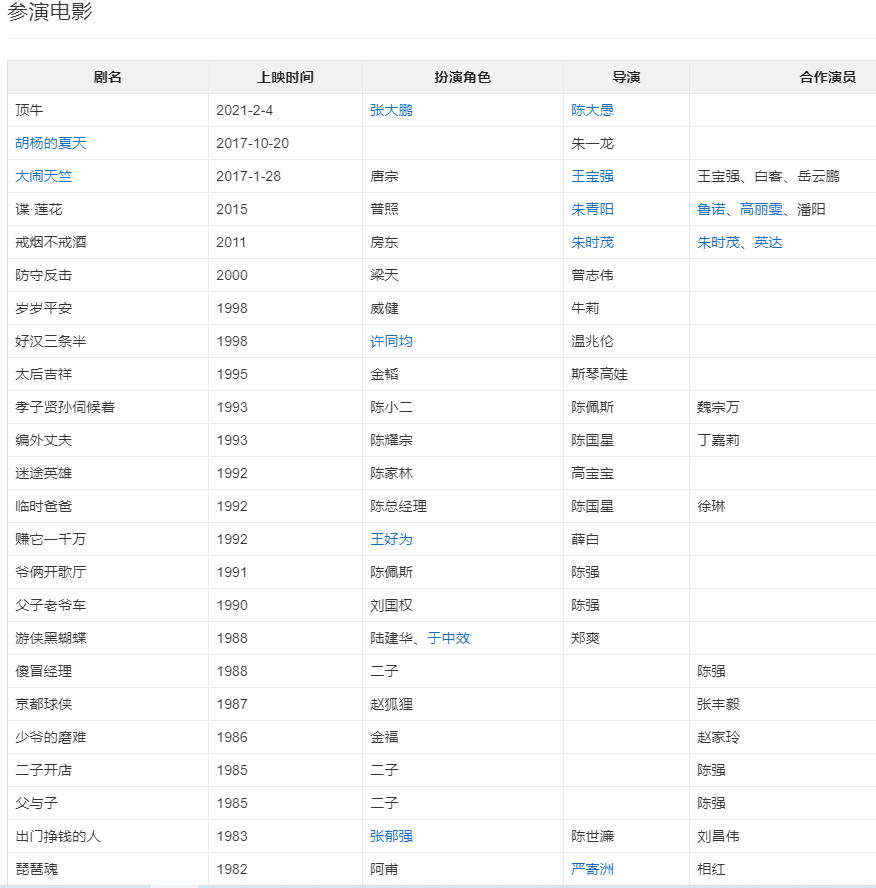Click co-star 魏宗万 text

719,407
